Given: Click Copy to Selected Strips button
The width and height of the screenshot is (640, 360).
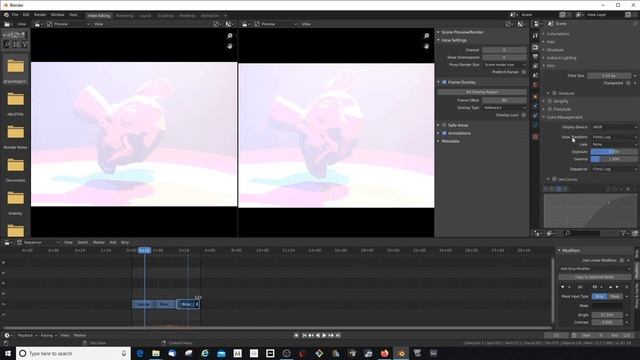Looking at the screenshot, I should tap(594, 277).
